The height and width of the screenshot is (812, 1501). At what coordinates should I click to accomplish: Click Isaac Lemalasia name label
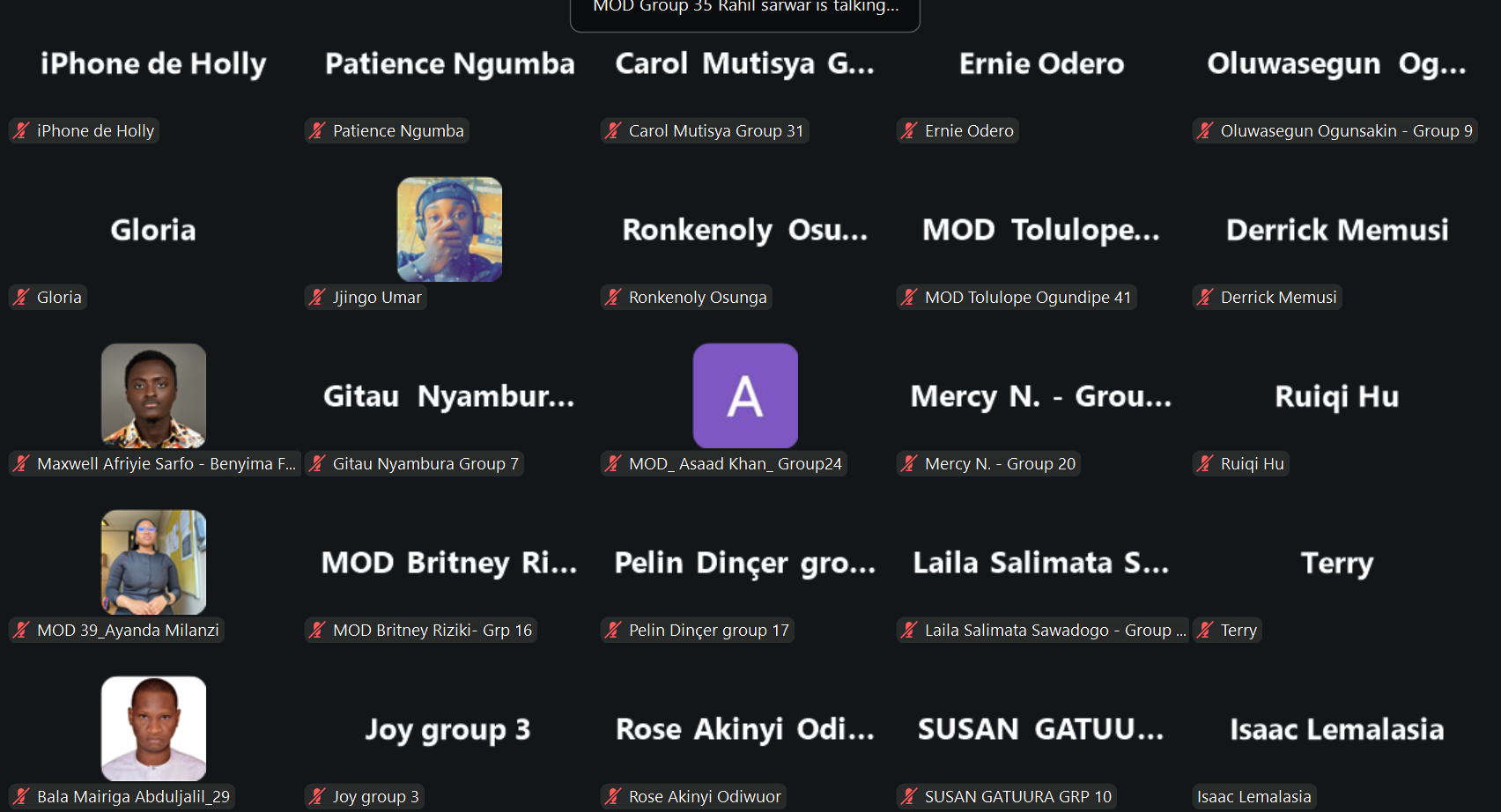click(x=1253, y=797)
